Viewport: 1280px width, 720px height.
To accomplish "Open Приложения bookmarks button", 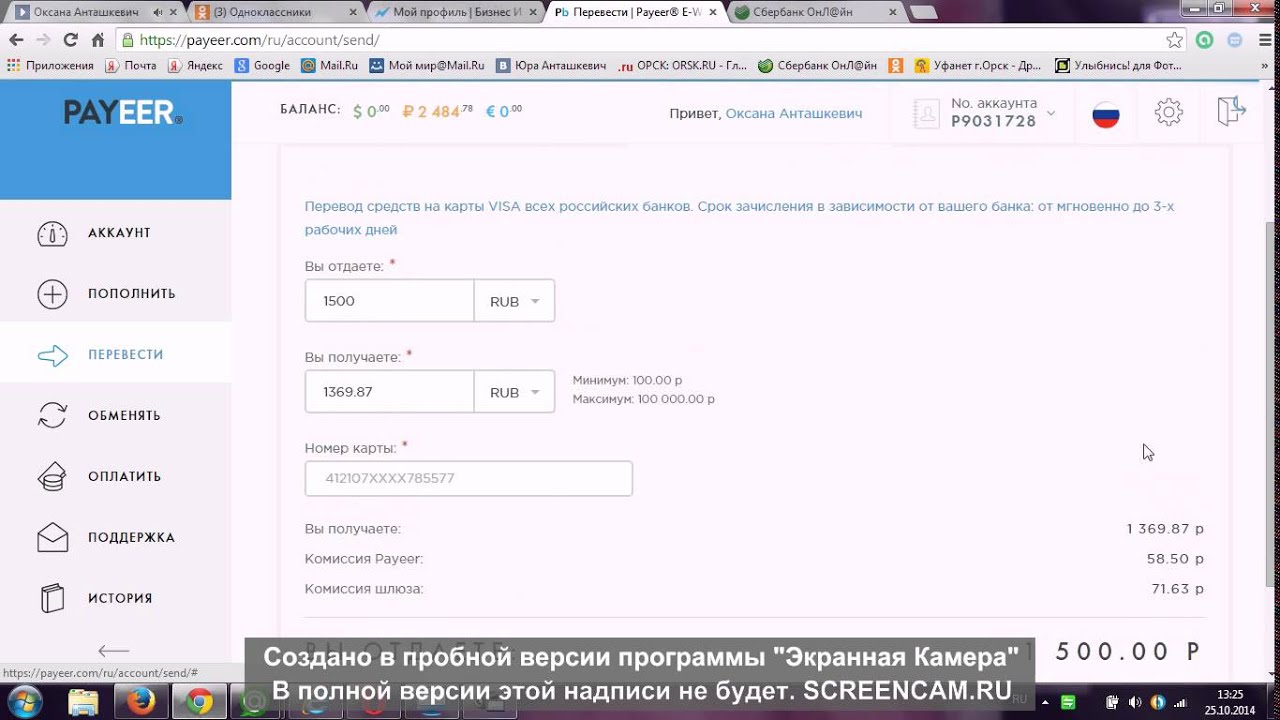I will [50, 66].
